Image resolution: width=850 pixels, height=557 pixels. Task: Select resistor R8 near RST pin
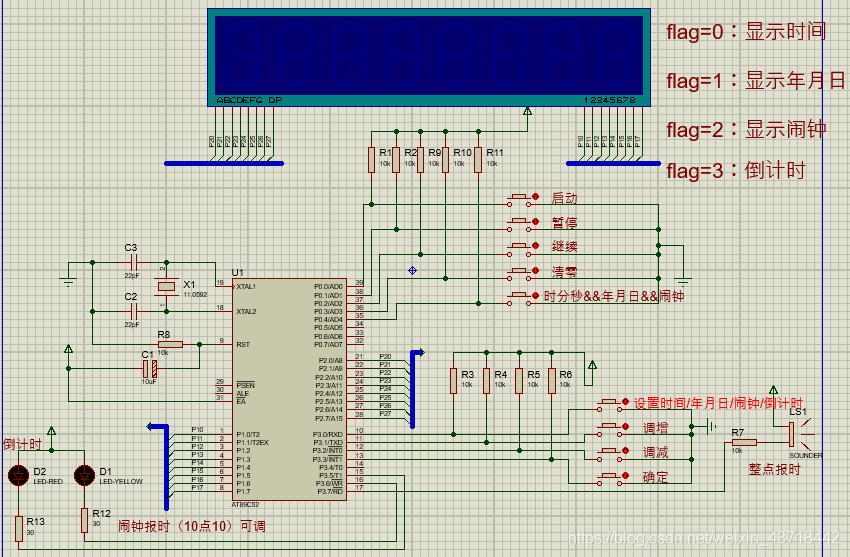(171, 345)
